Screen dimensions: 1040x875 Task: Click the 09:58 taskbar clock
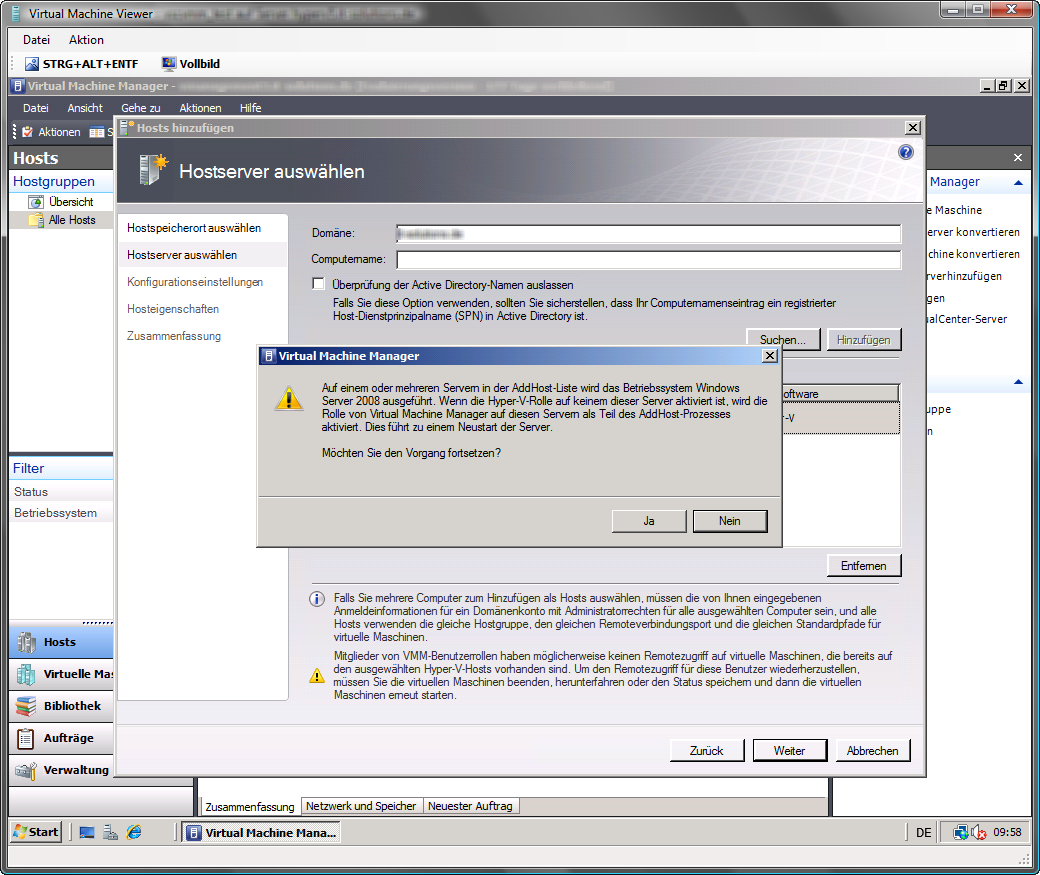tap(1007, 832)
